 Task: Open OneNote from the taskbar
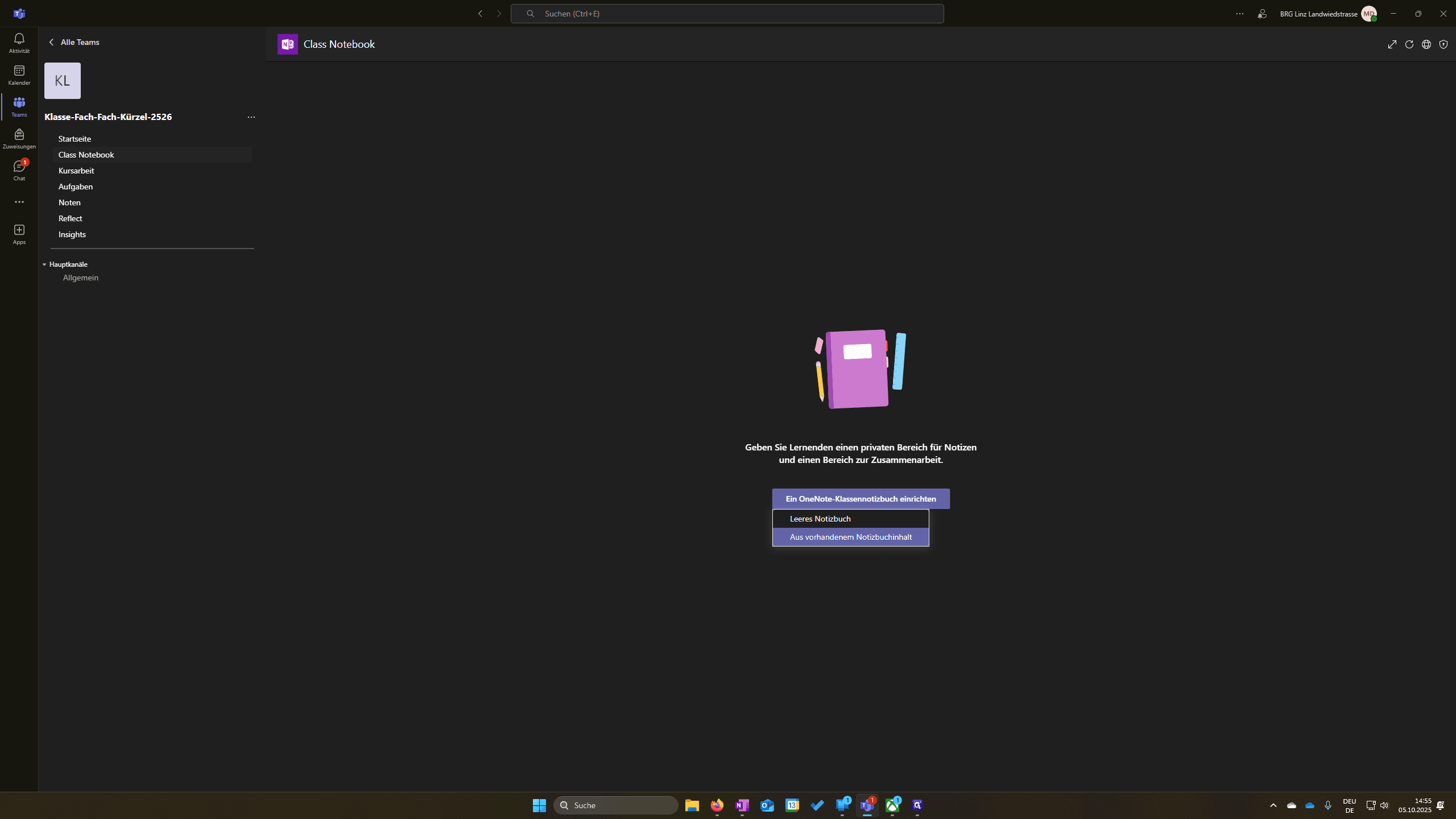742,805
